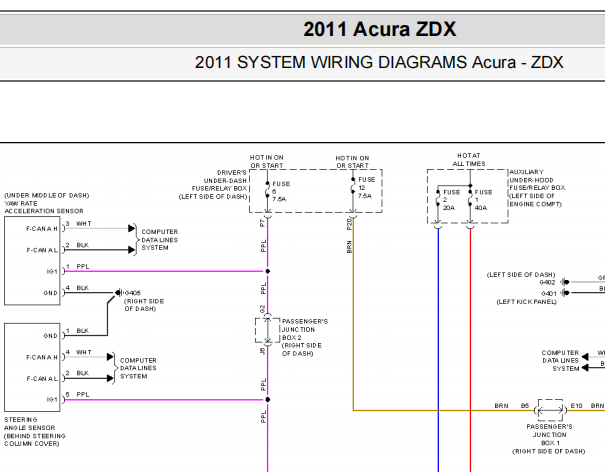Click the G405 ground symbol

click(118, 293)
